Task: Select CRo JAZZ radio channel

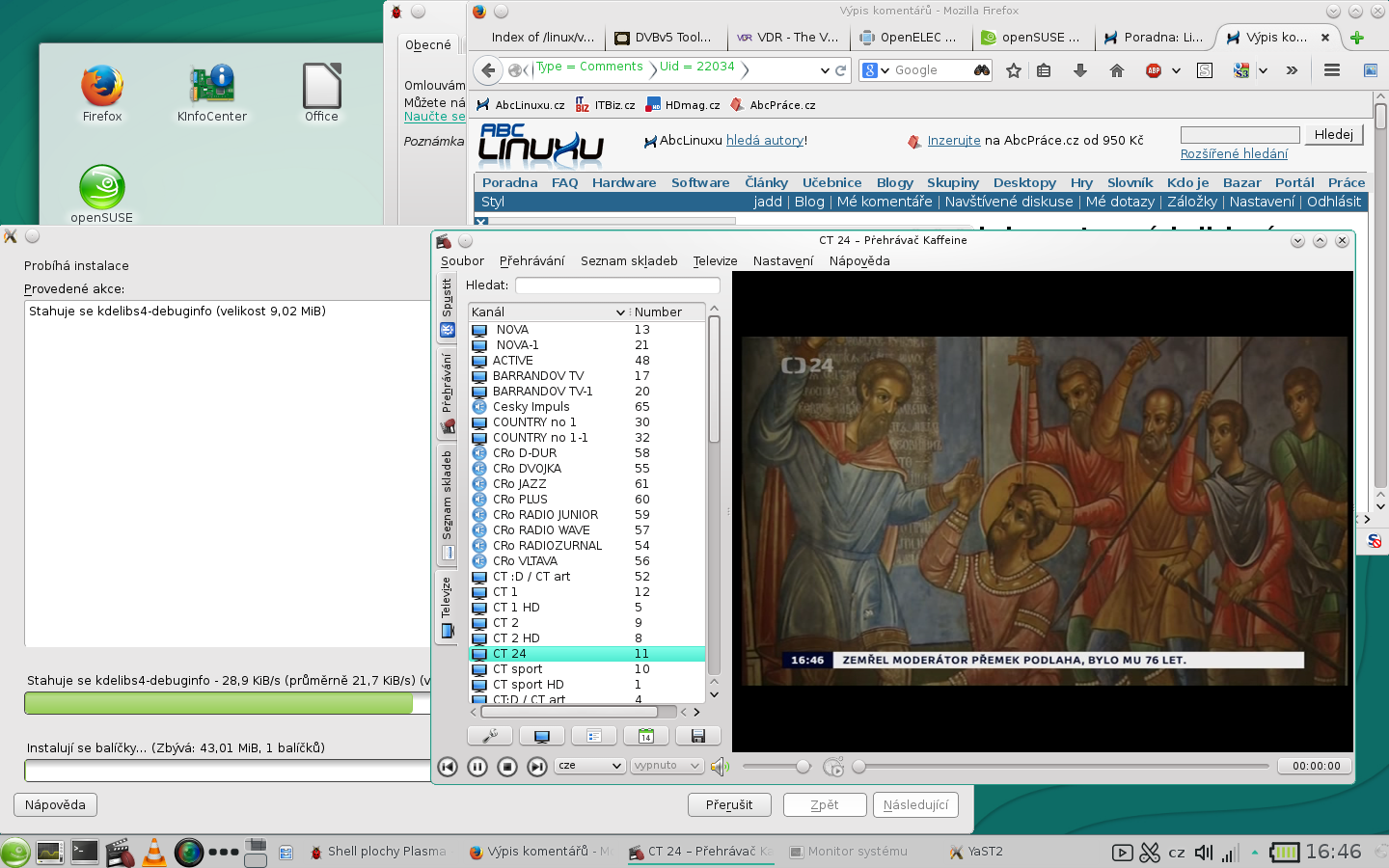Action: 587,484
